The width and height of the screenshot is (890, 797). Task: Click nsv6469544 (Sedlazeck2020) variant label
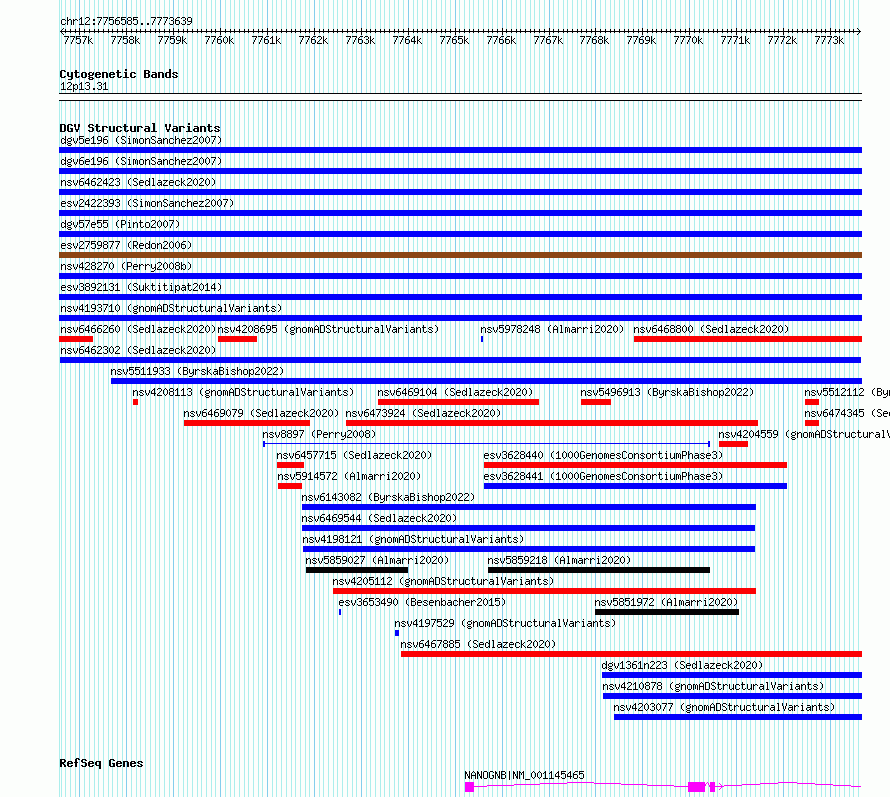coord(379,518)
